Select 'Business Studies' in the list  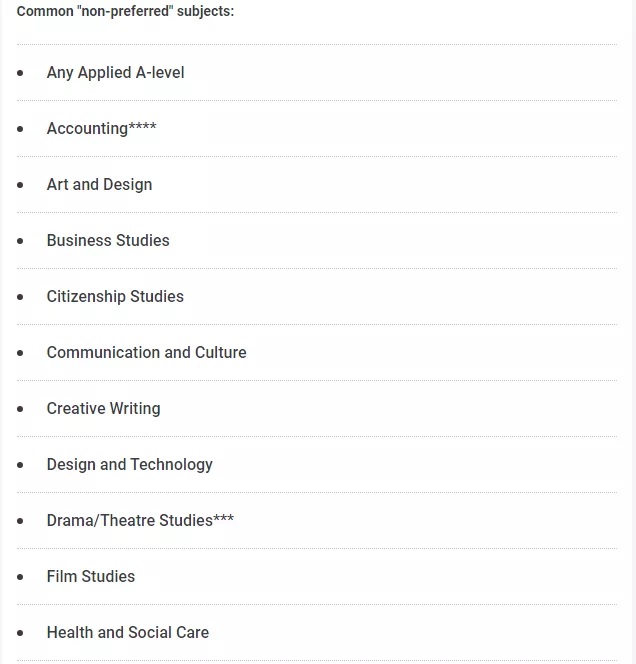(108, 241)
